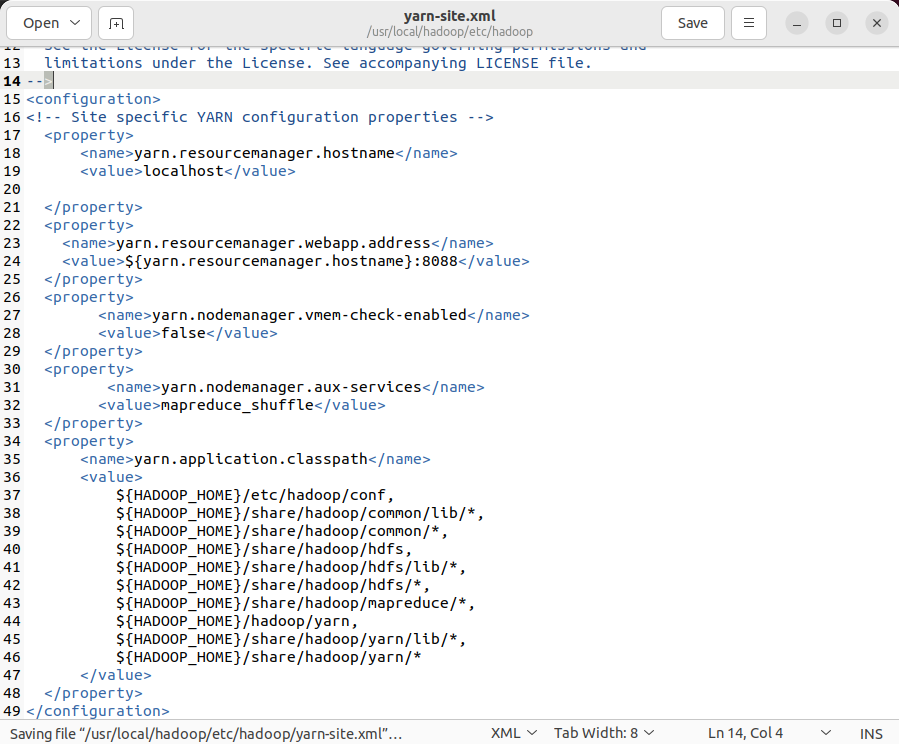
Task: Click the <value> tag on line 36
Action: [x=111, y=477]
